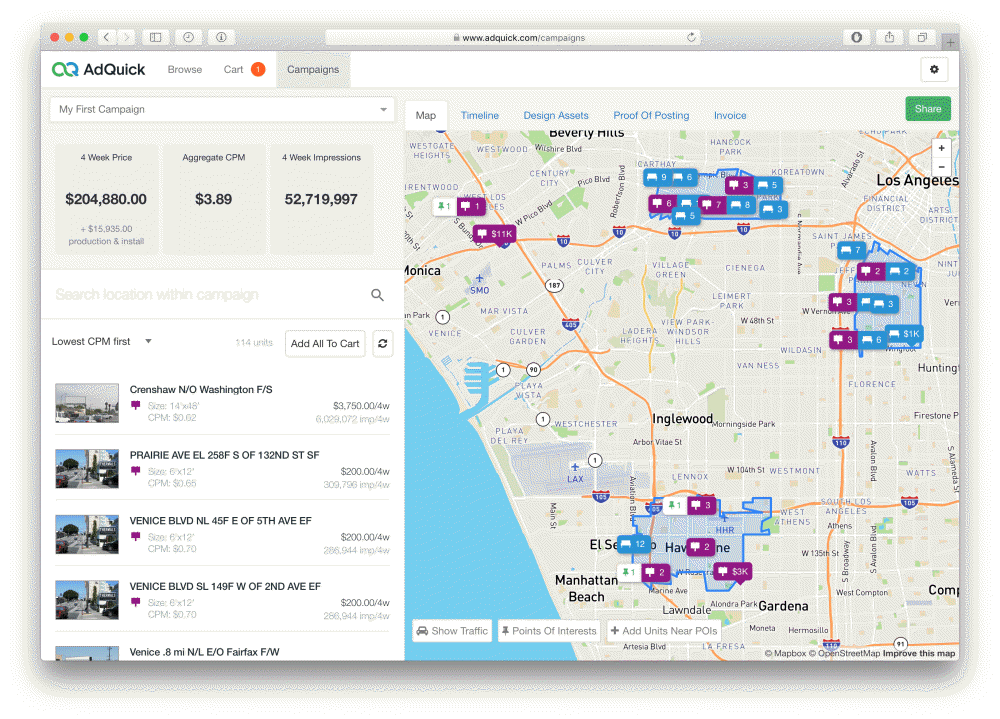Screen dimensions: 1000x719
Task: Click the AdQuick logo
Action: pyautogui.click(x=99, y=70)
